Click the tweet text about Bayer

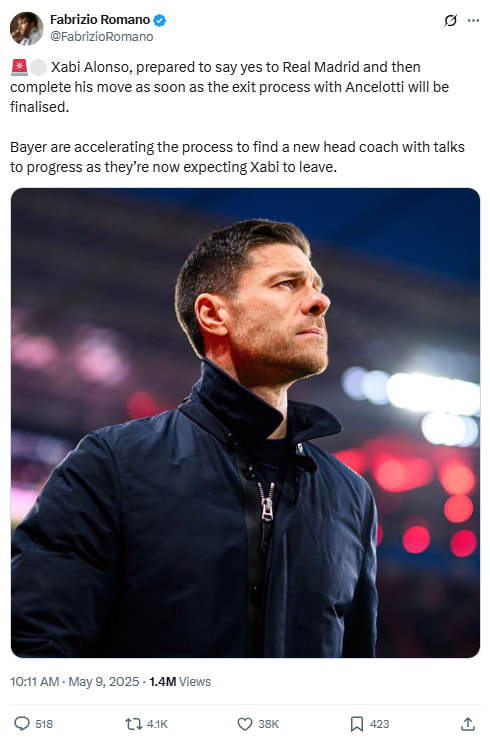pyautogui.click(x=237, y=157)
